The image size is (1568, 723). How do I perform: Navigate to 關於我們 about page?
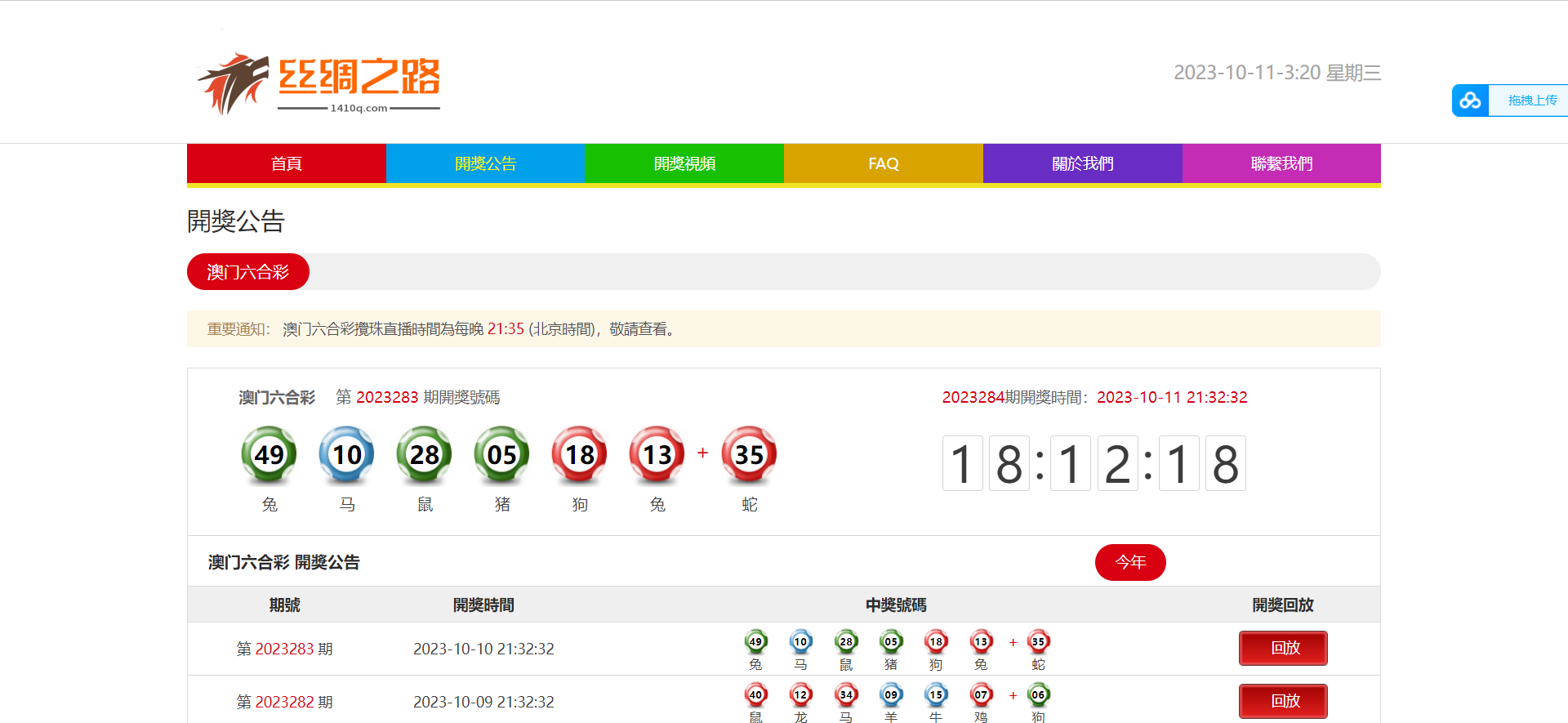point(1082,163)
